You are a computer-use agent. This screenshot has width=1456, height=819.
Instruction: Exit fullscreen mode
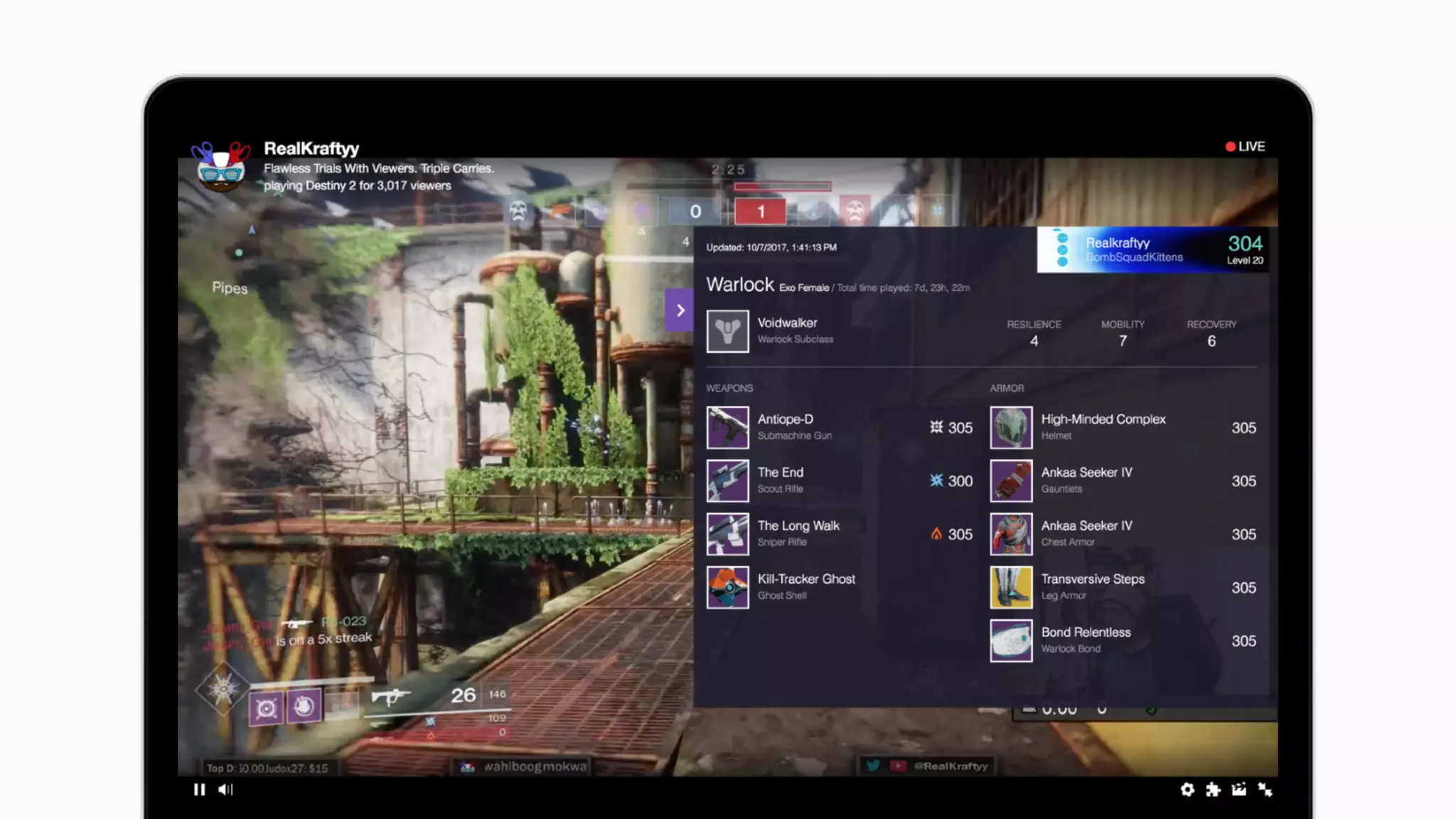(x=1265, y=789)
